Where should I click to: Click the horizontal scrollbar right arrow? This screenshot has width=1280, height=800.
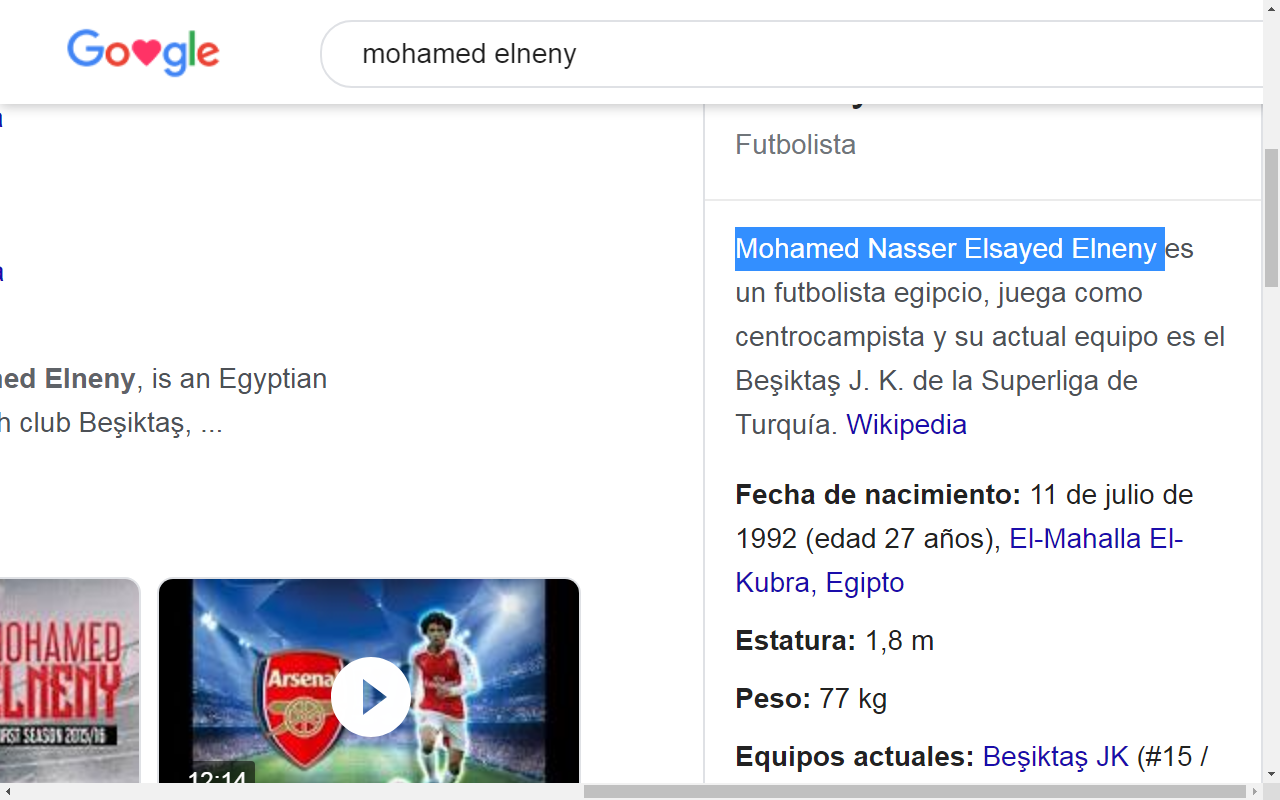point(1254,791)
